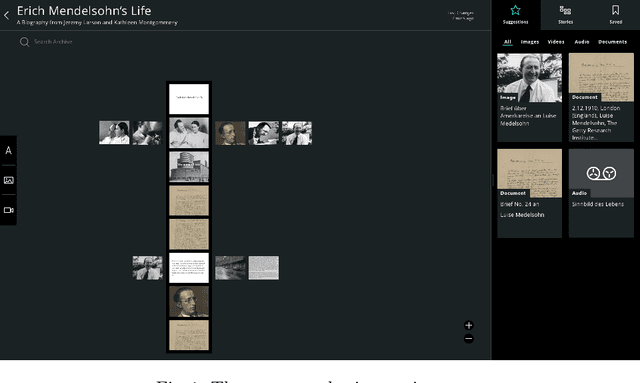Filter suggestions by Images
The width and height of the screenshot is (640, 383).
tap(530, 42)
